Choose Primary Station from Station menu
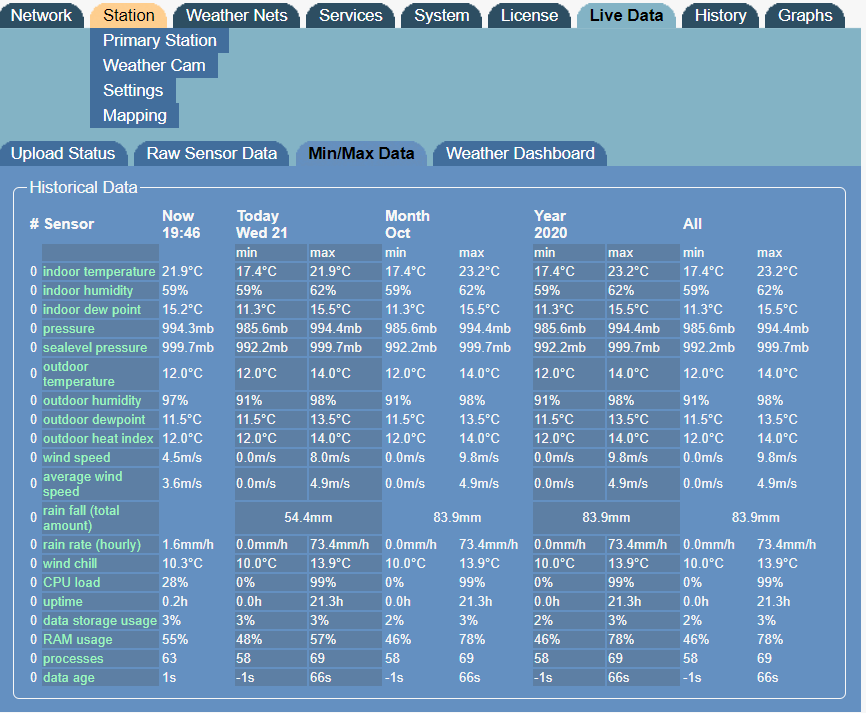This screenshot has height=713, width=866. pyautogui.click(x=159, y=40)
